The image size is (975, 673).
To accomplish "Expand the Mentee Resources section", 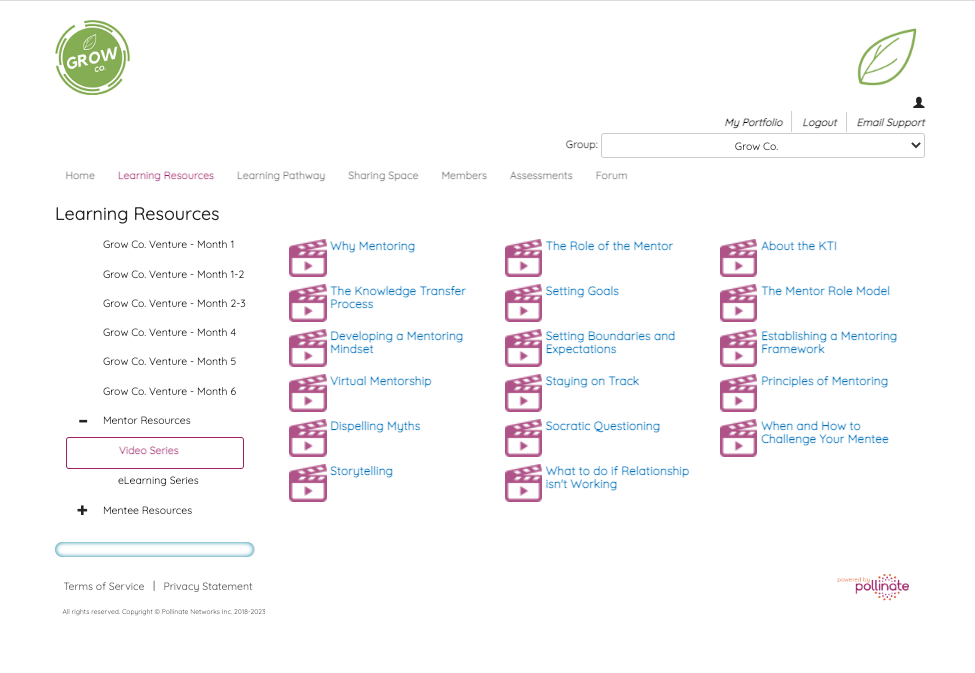I will point(82,510).
